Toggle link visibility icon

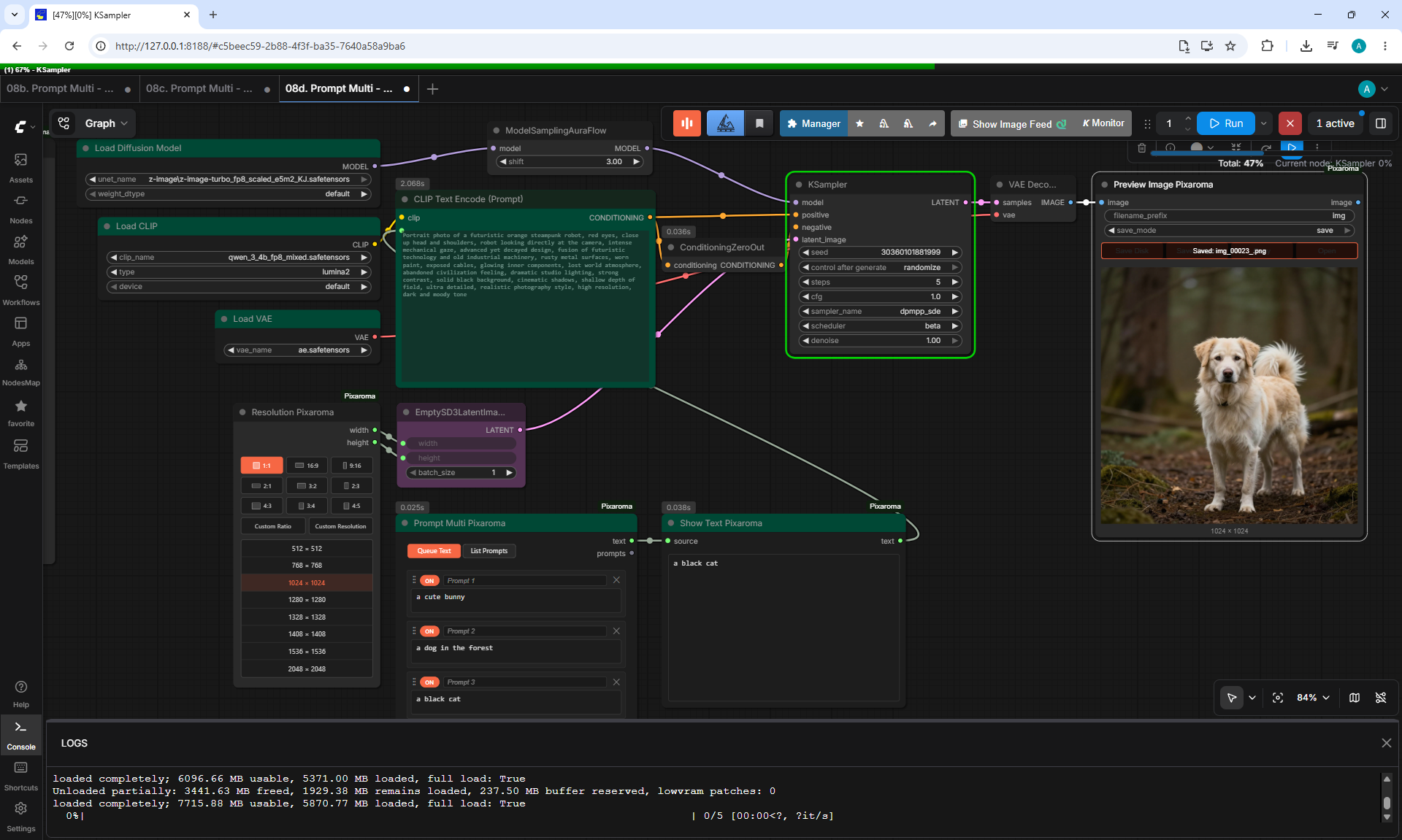tap(1381, 698)
